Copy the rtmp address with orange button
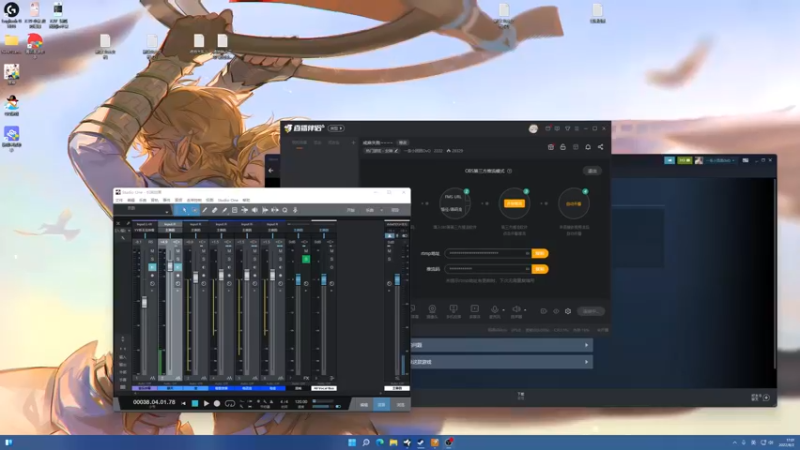 pyautogui.click(x=540, y=253)
